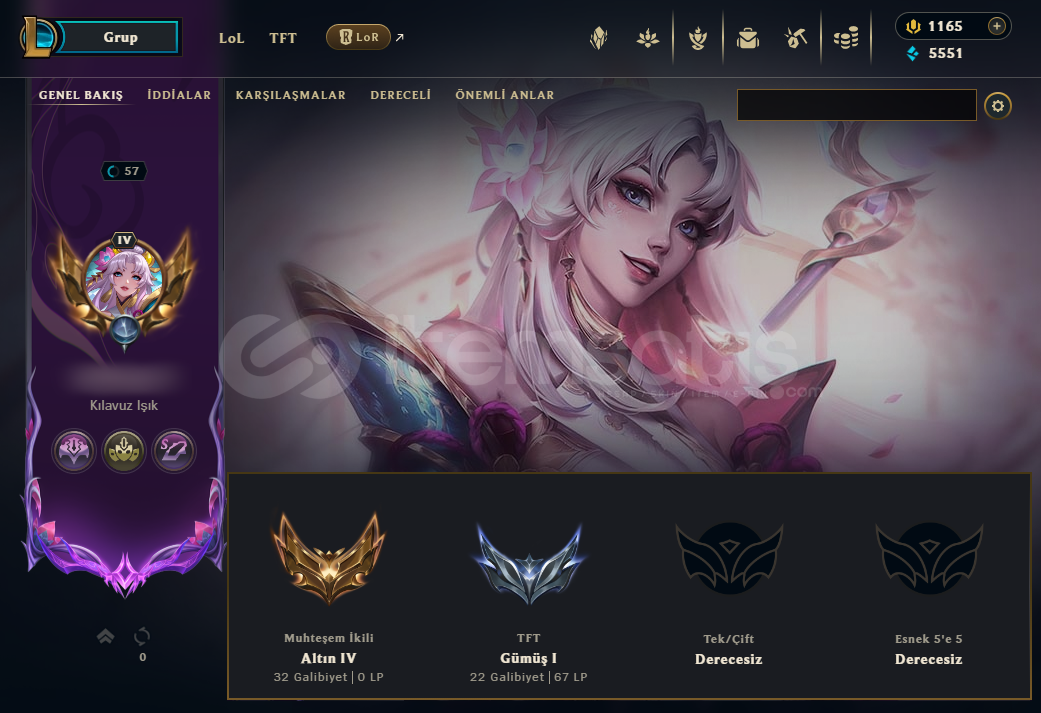The image size is (1041, 713).
Task: Click the Altın IV rank emblem
Action: click(x=329, y=558)
